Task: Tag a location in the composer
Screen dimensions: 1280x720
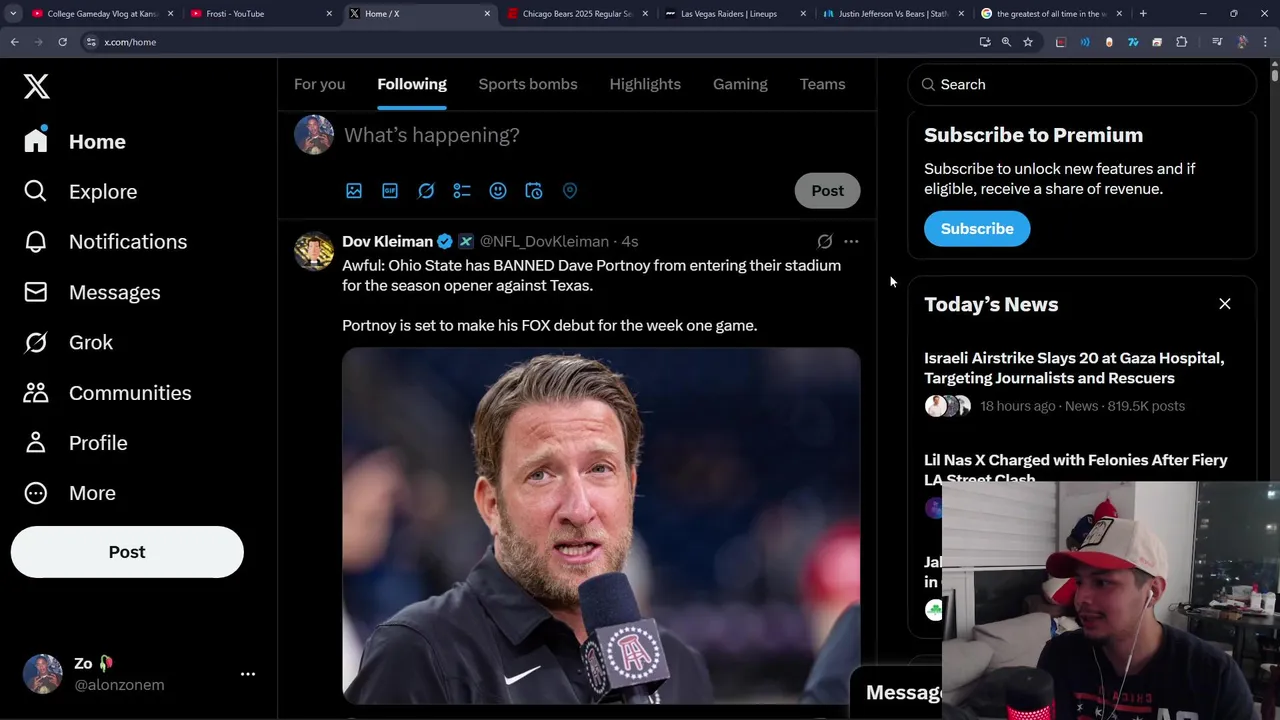Action: [570, 191]
